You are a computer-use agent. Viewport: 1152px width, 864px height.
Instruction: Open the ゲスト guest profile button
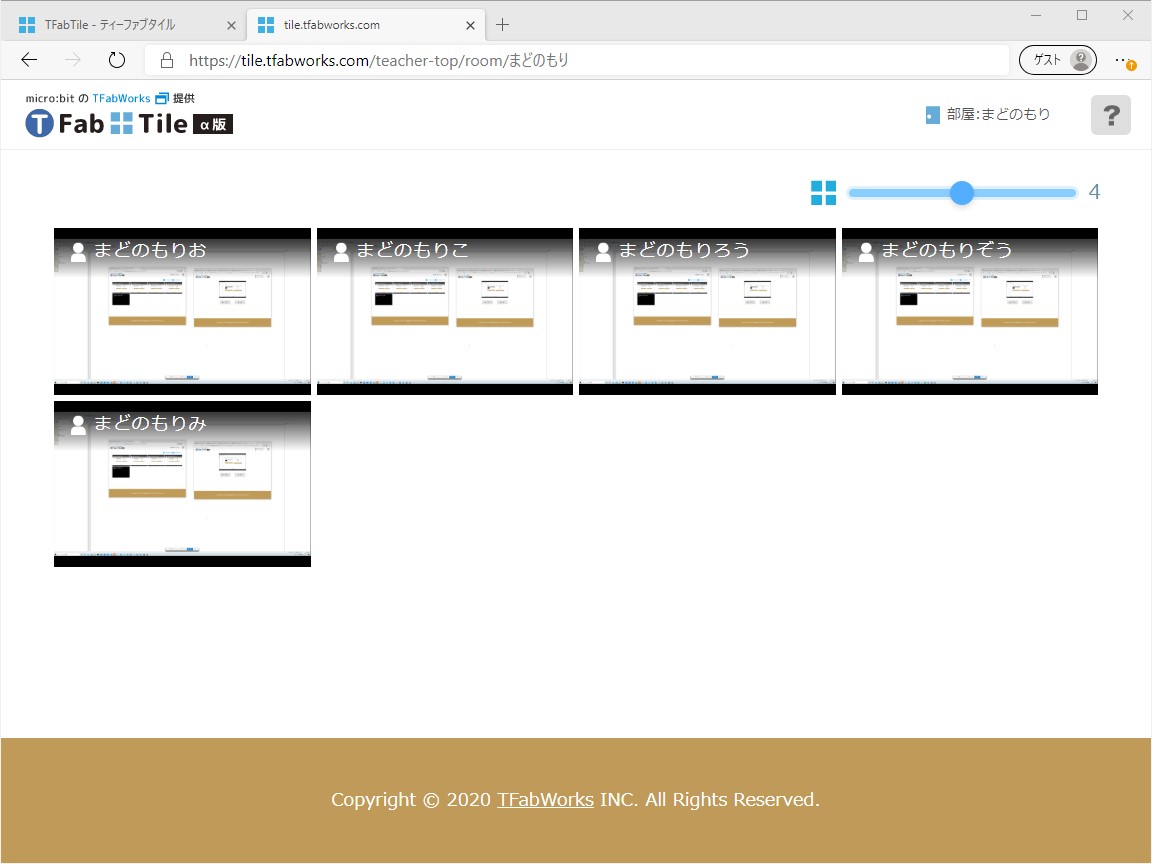[x=1057, y=60]
